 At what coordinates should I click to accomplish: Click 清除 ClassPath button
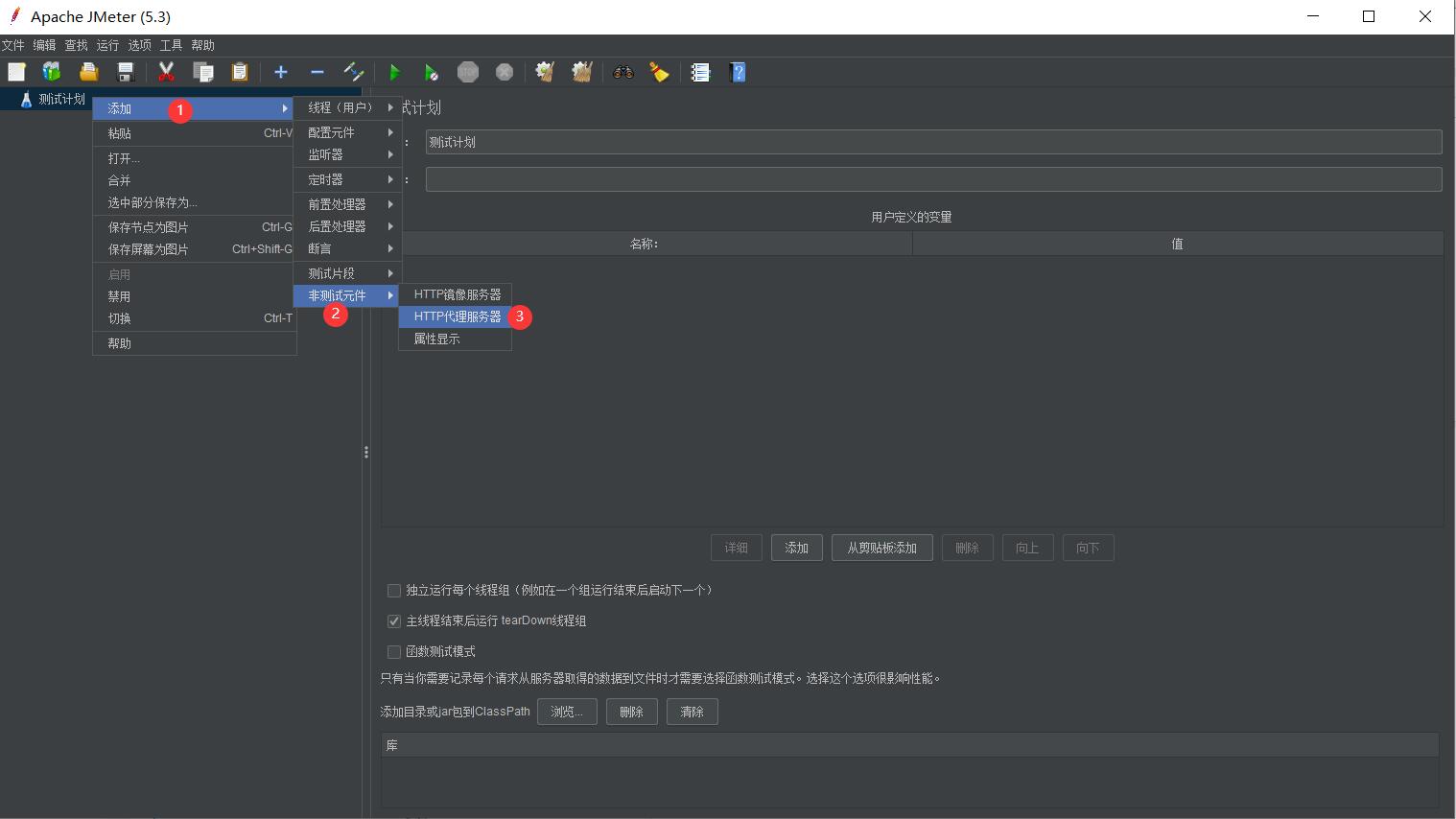(x=692, y=712)
